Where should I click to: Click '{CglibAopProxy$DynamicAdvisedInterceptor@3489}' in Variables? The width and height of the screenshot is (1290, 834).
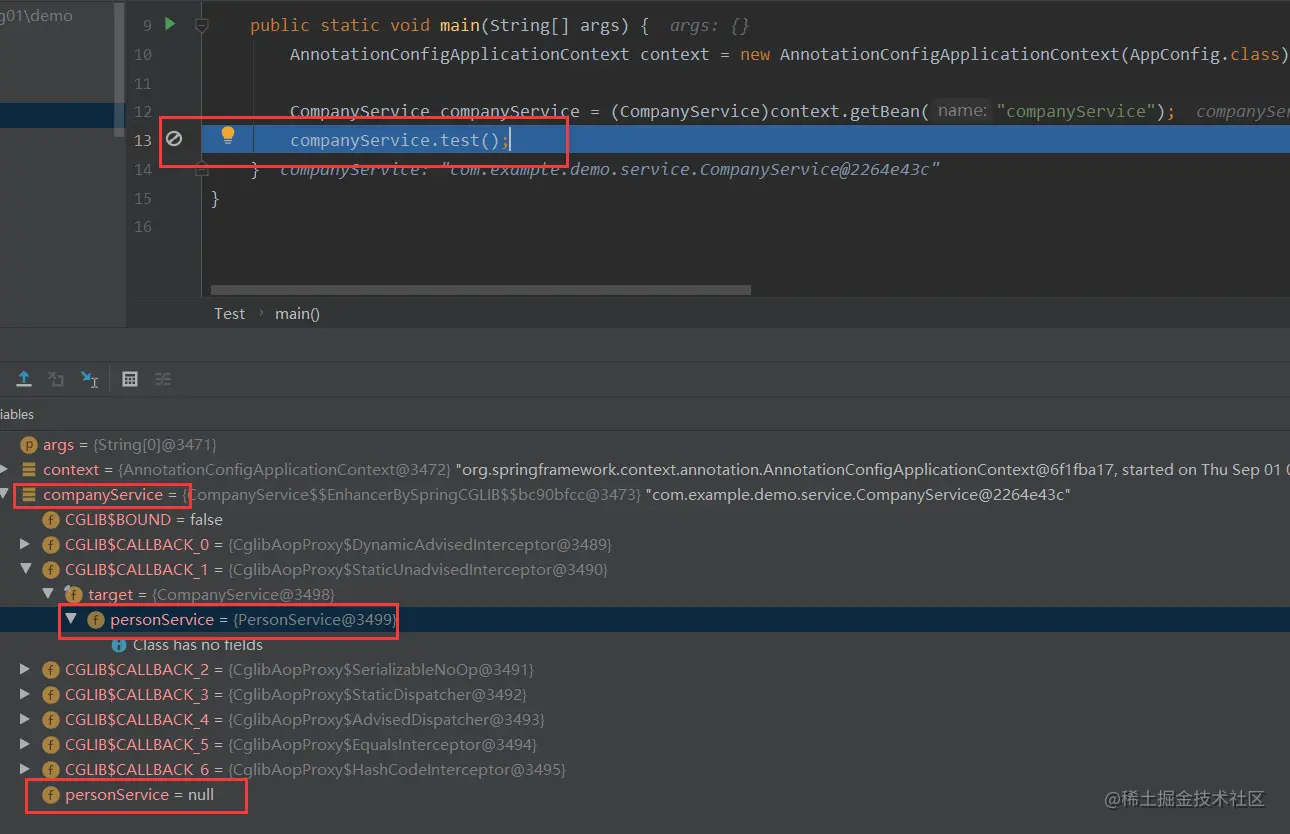pyautogui.click(x=420, y=545)
